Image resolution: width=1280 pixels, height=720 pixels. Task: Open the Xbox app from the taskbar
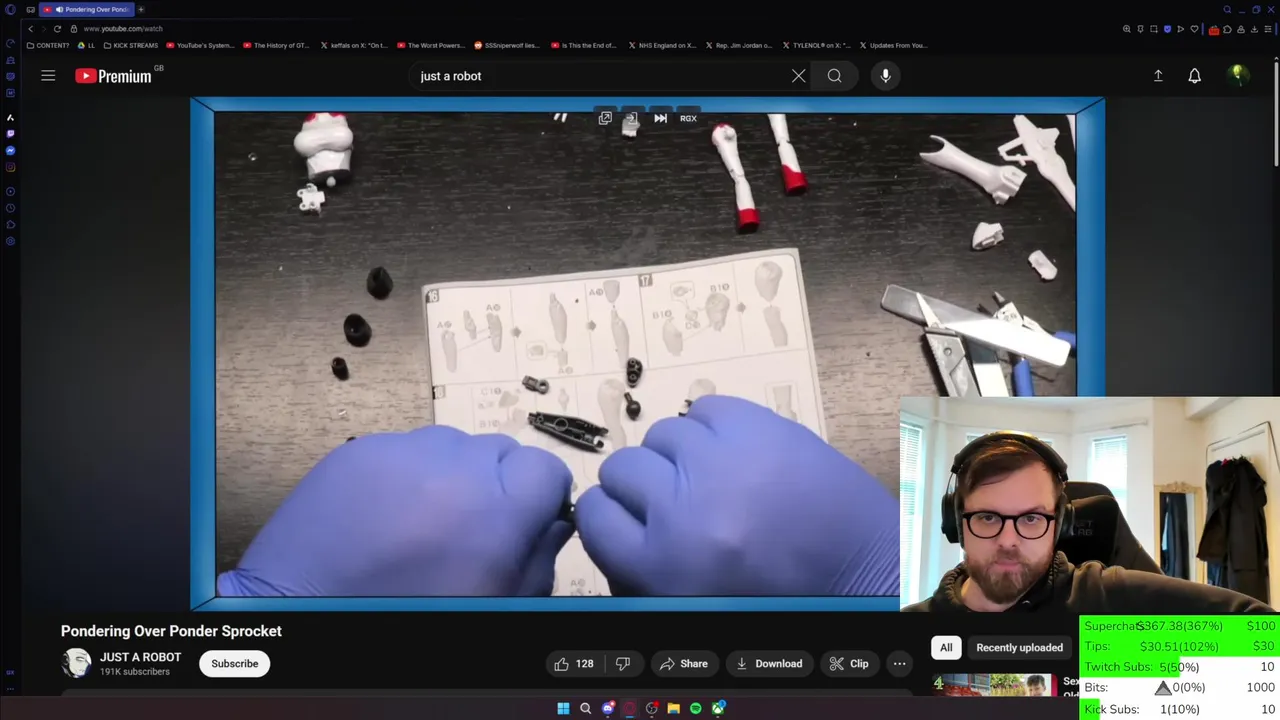718,708
